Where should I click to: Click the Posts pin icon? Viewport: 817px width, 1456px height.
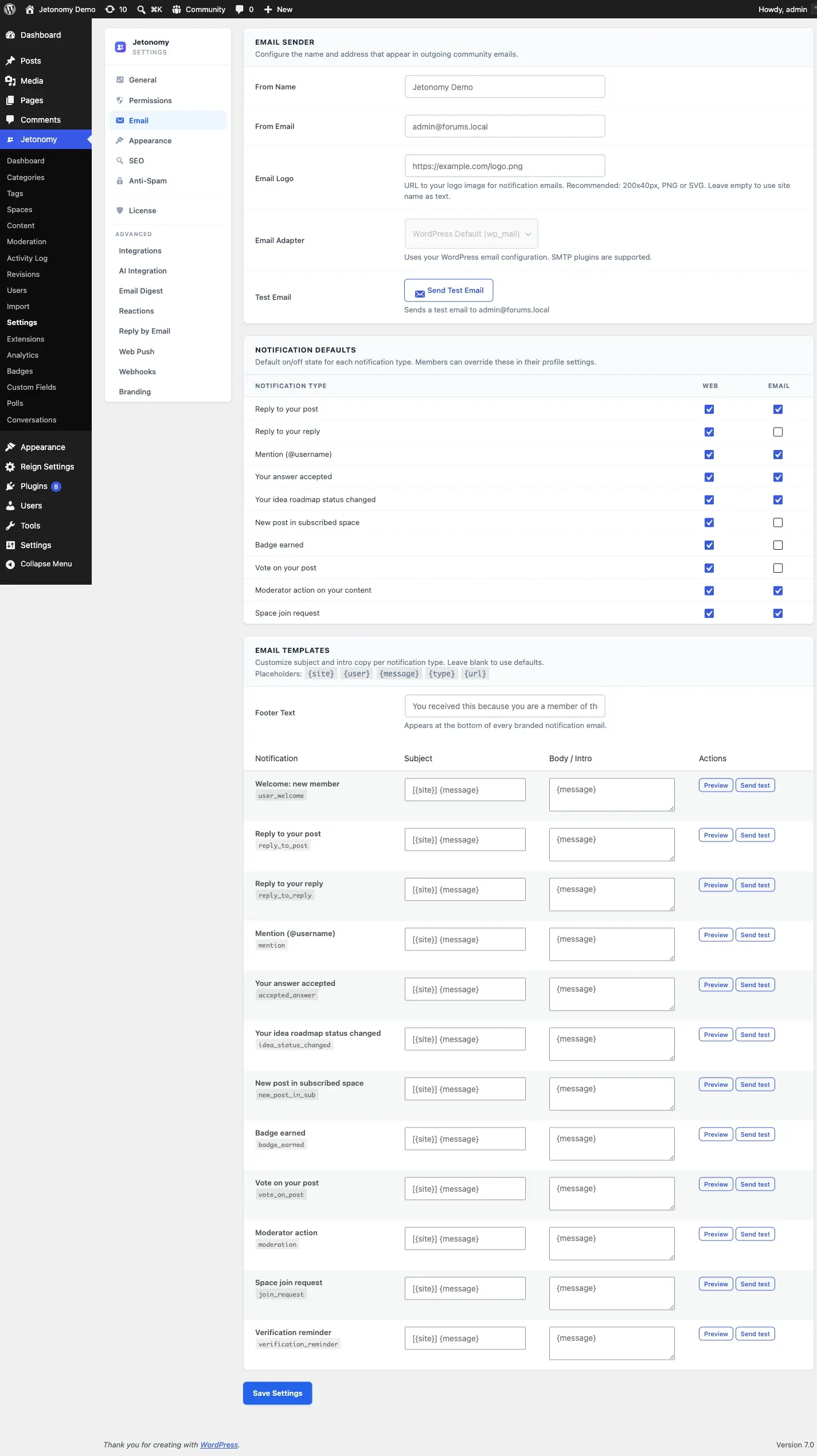click(10, 61)
